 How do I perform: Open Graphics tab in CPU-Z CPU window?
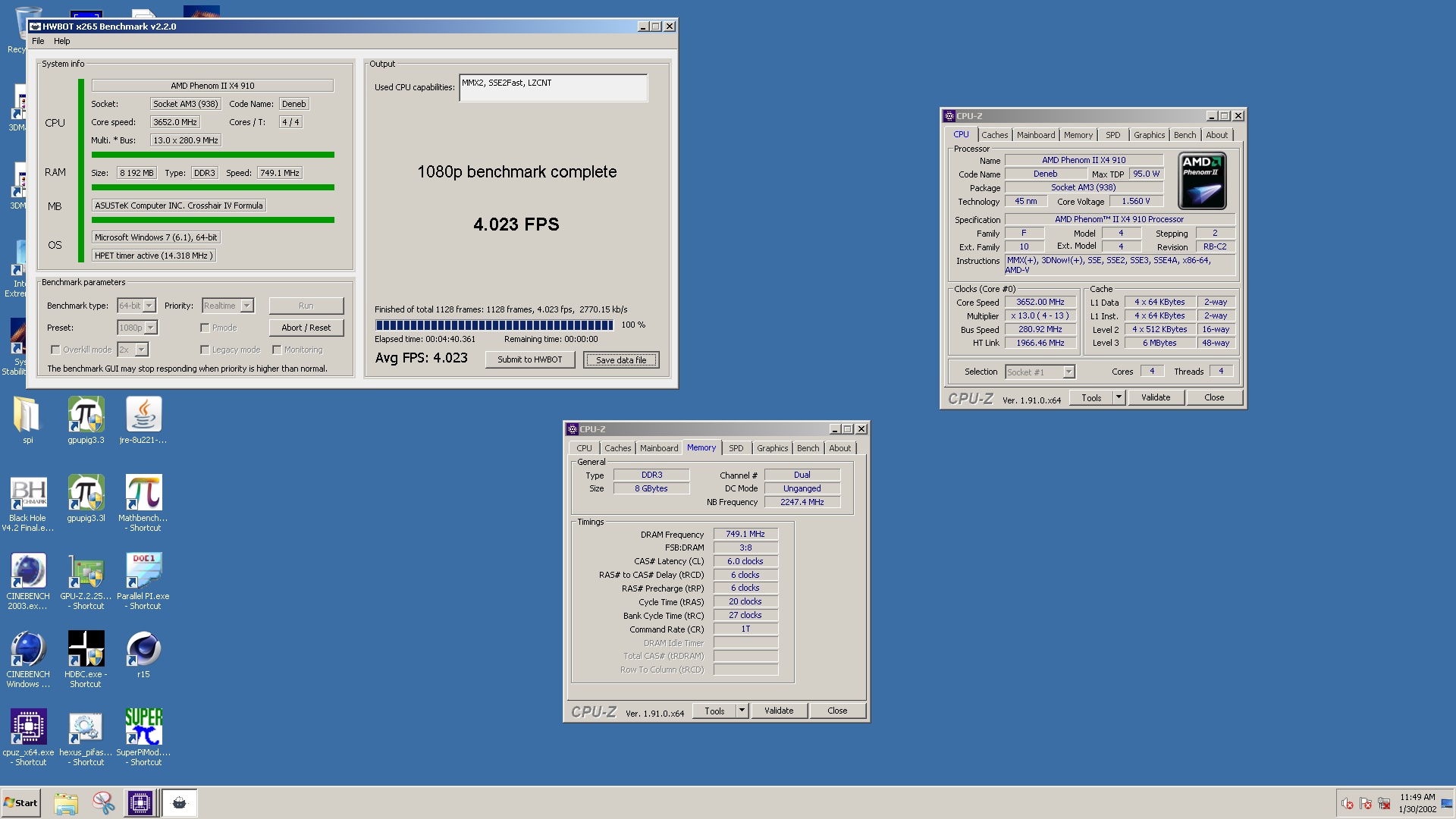click(1149, 135)
